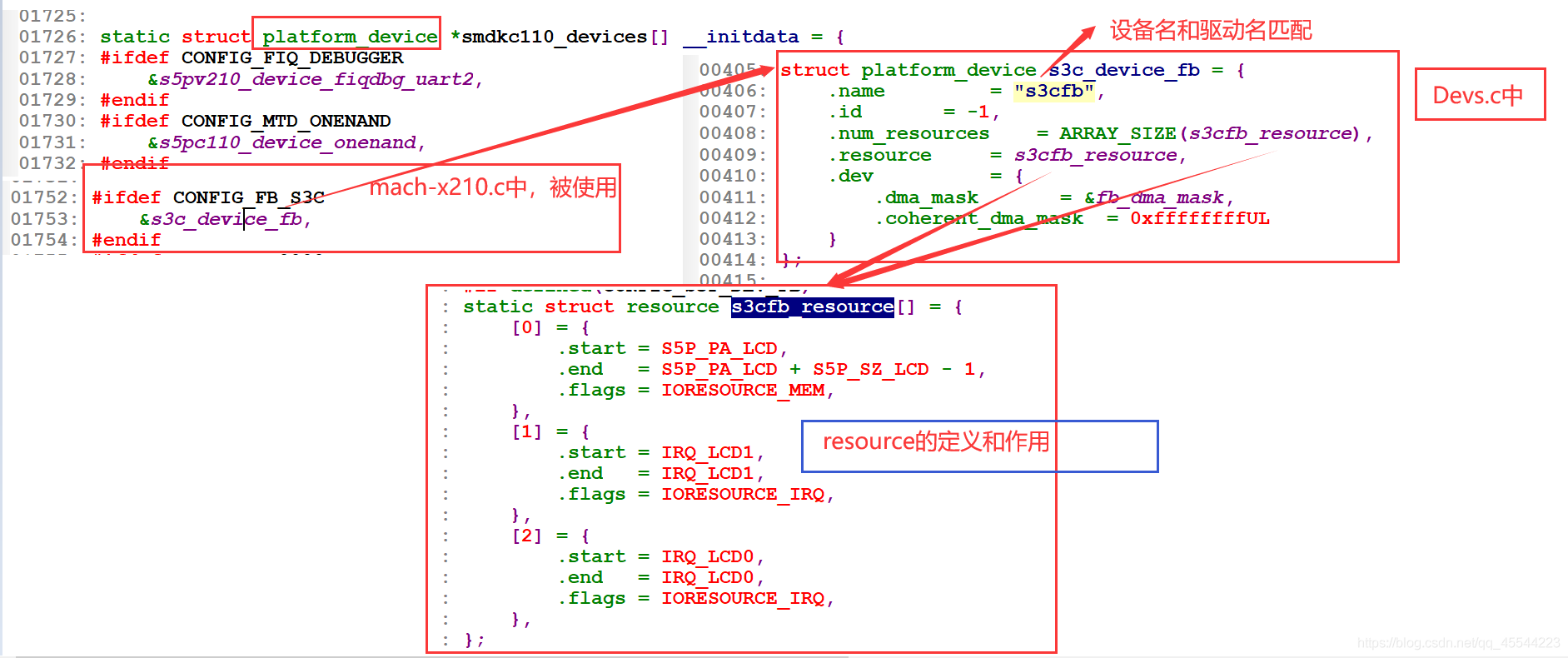The height and width of the screenshot is (658, 1568).
Task: Click IRQ_LCD1 on the .start line
Action: click(x=708, y=452)
